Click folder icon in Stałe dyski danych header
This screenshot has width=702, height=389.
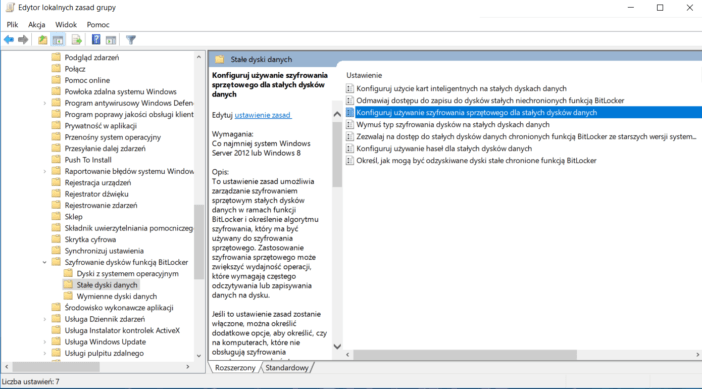coord(219,59)
